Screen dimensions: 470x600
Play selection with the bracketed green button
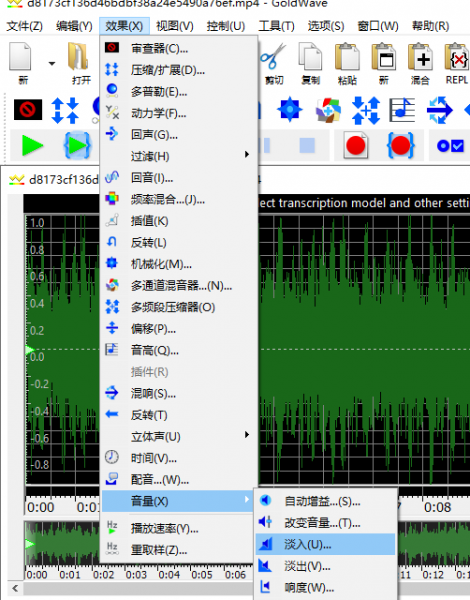77,145
